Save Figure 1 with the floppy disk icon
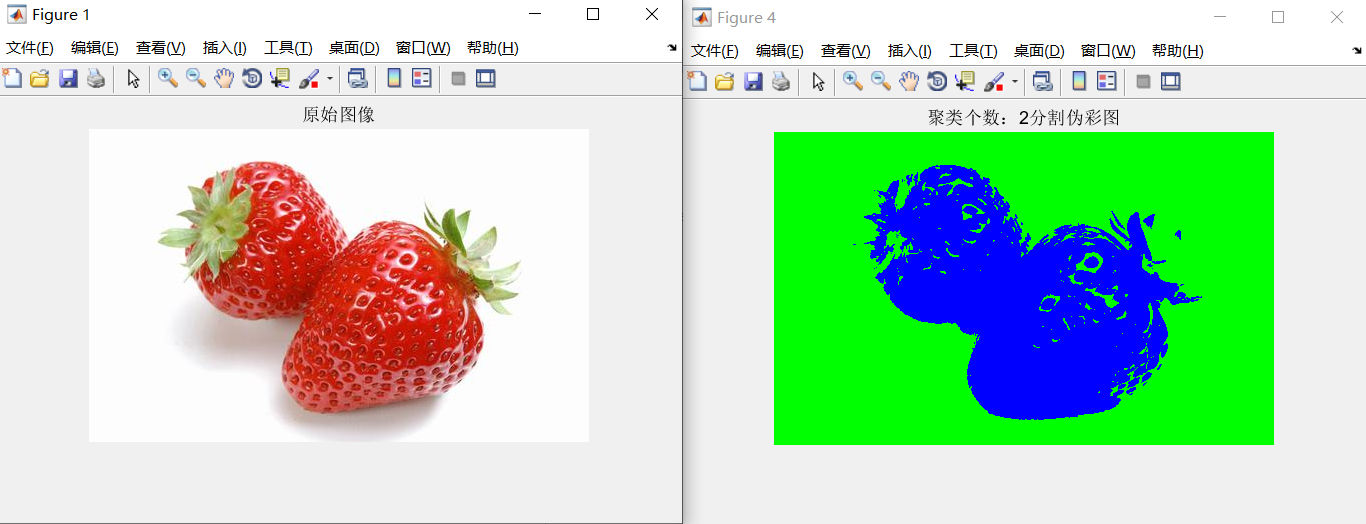This screenshot has height=524, width=1366. coord(68,78)
